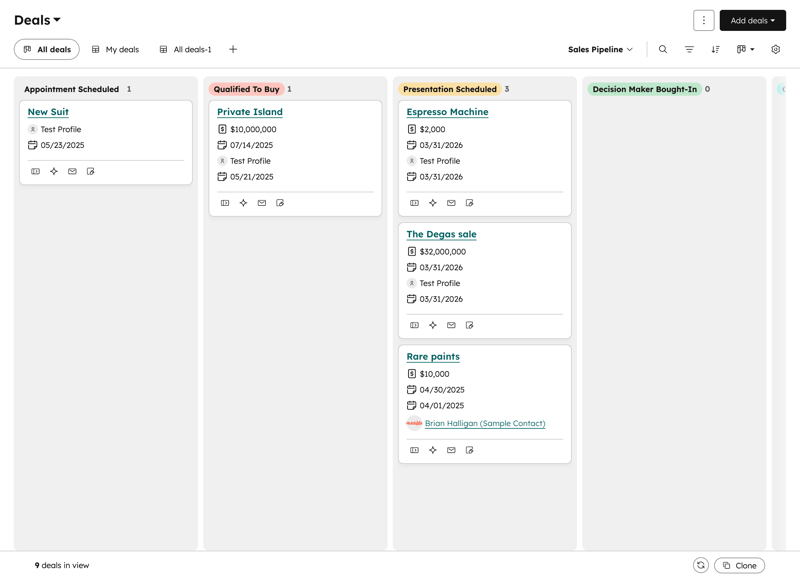
Task: Open the preview icon on the Rare paints card
Action: pyautogui.click(x=413, y=450)
